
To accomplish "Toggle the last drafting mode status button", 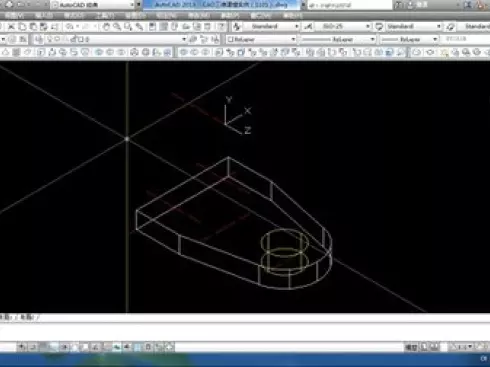I will pos(169,347).
